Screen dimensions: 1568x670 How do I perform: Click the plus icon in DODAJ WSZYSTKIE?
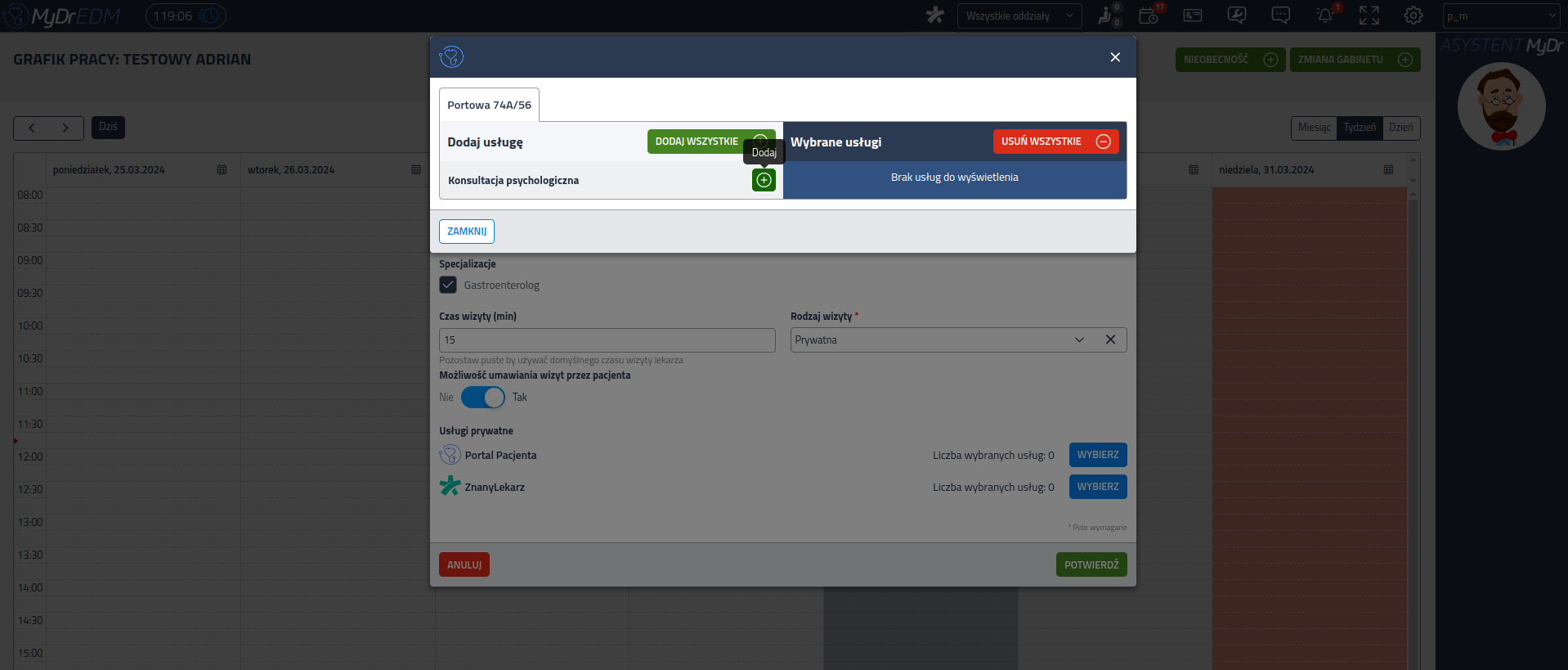click(760, 141)
